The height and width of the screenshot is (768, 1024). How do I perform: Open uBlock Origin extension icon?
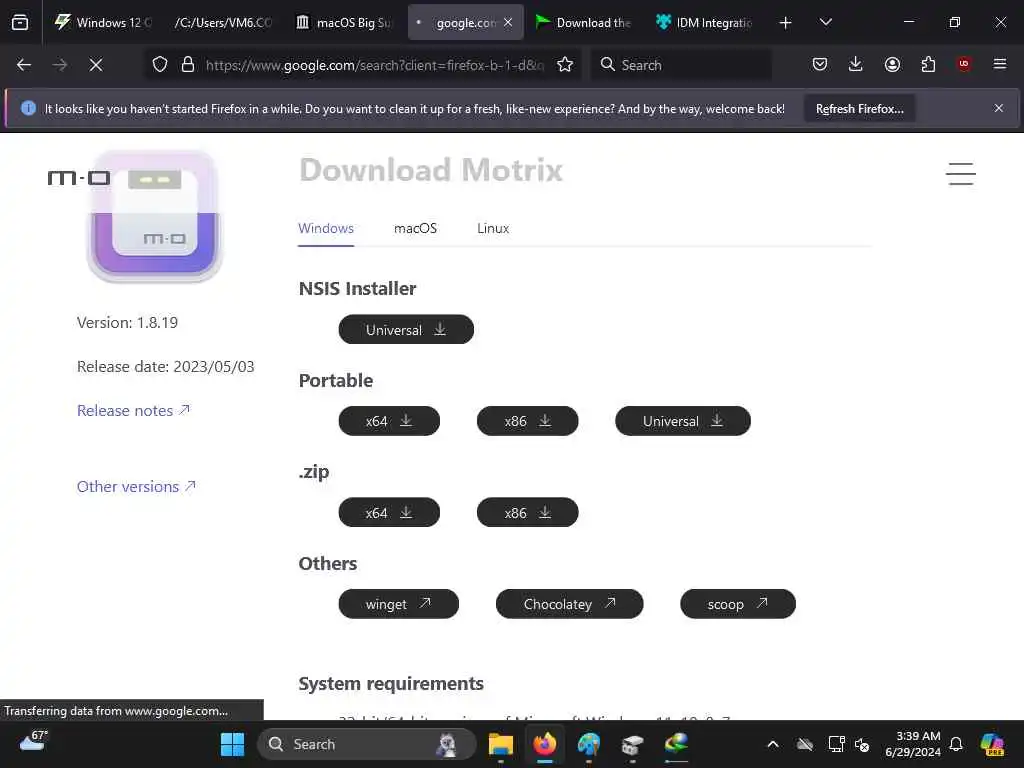pyautogui.click(x=964, y=64)
